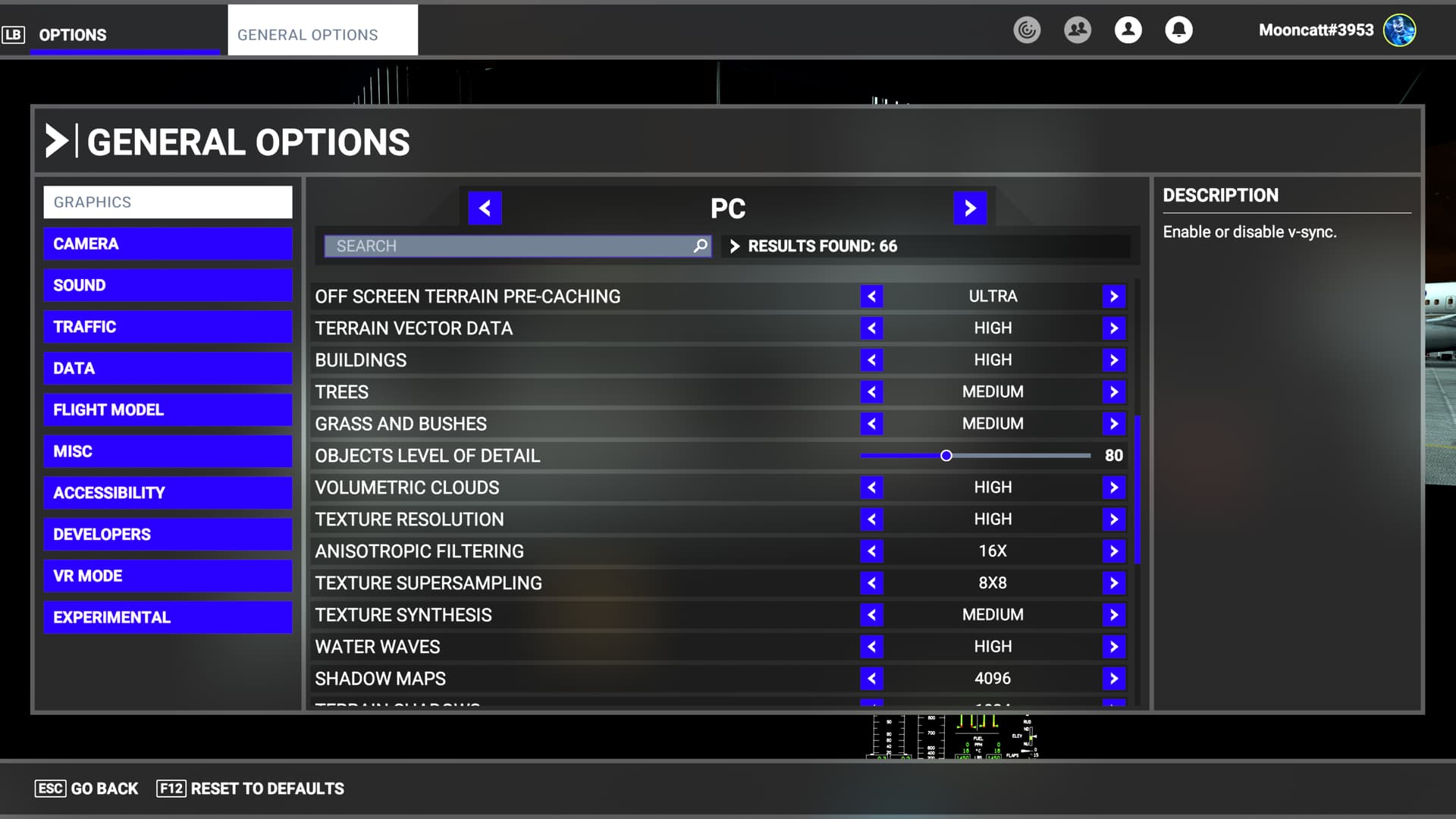The image size is (1456, 819).
Task: Lower Water Waves setting with left arrow
Action: (871, 647)
